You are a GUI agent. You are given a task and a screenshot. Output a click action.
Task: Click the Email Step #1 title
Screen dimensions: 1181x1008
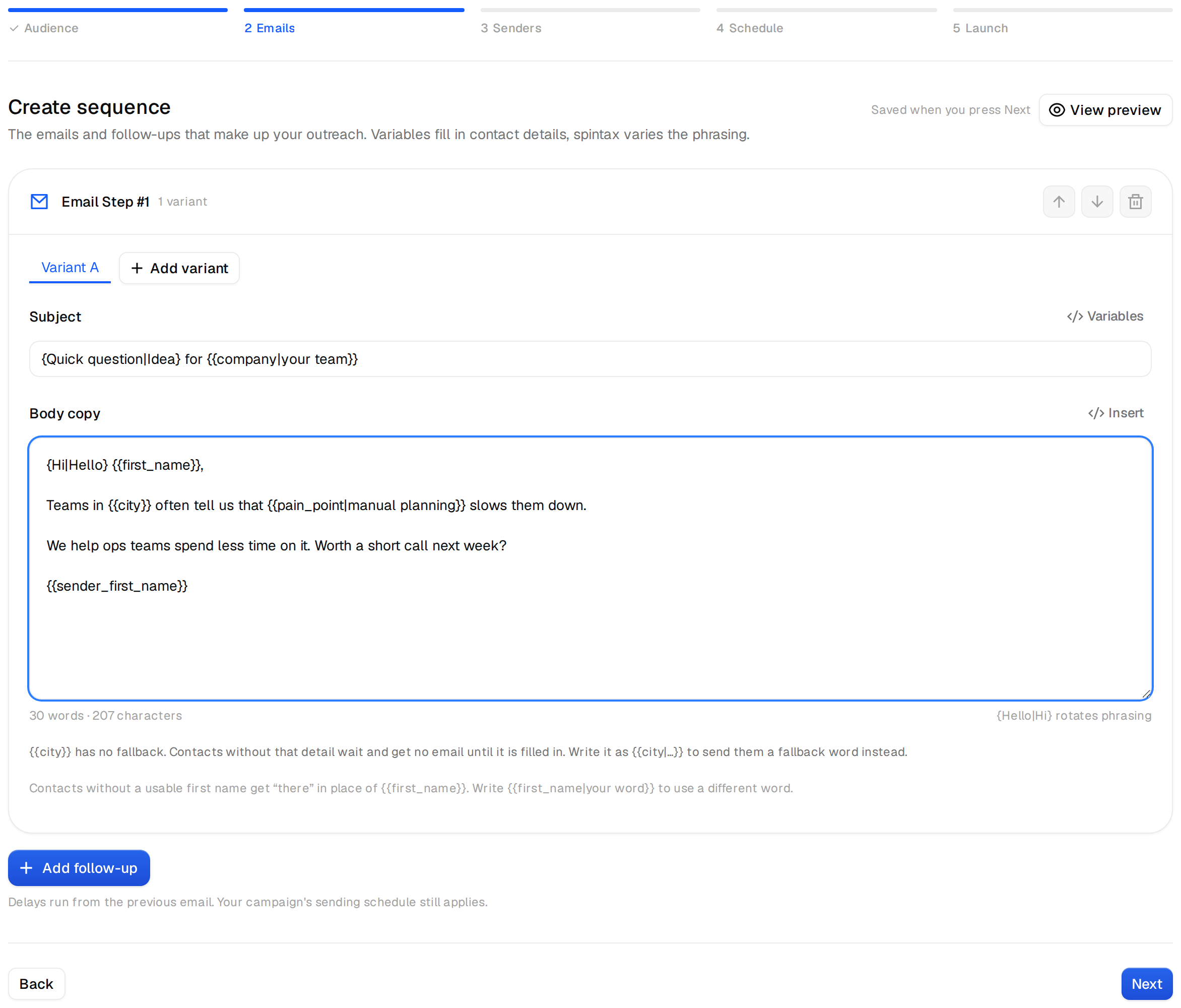[x=105, y=202]
